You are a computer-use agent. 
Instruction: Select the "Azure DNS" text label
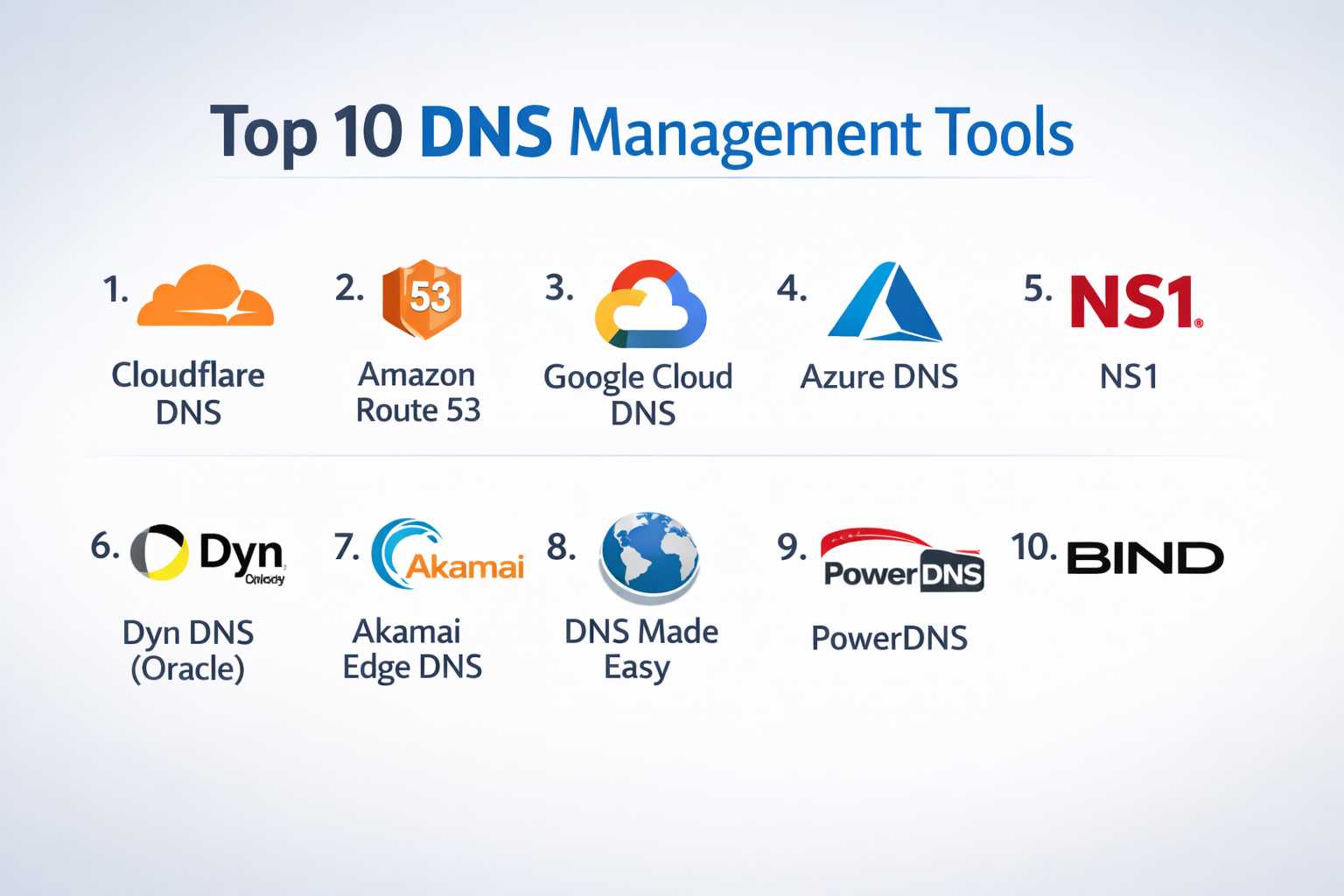879,377
